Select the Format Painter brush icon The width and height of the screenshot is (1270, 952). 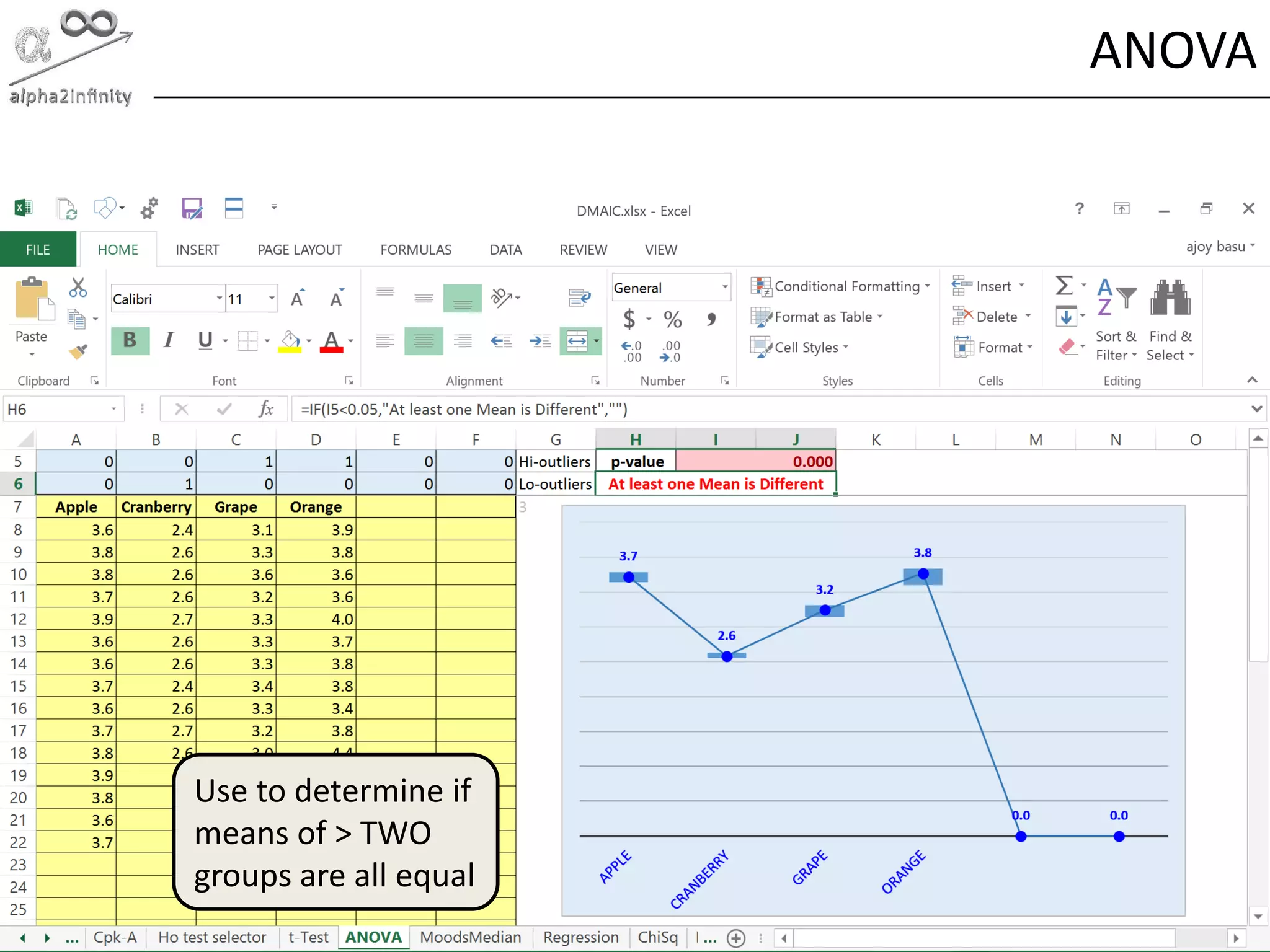(78, 351)
